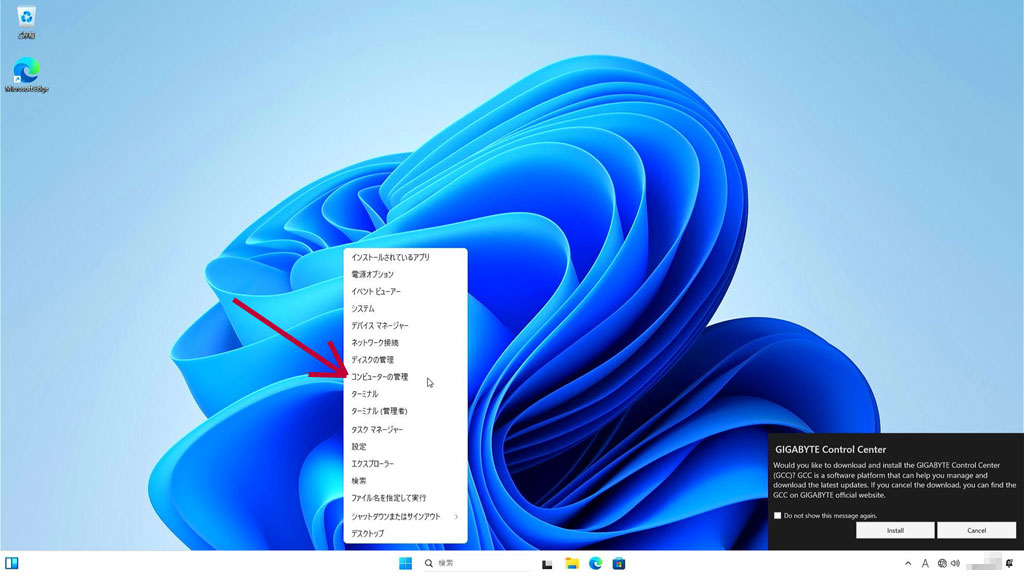Click the Windows Start button

coord(405,563)
